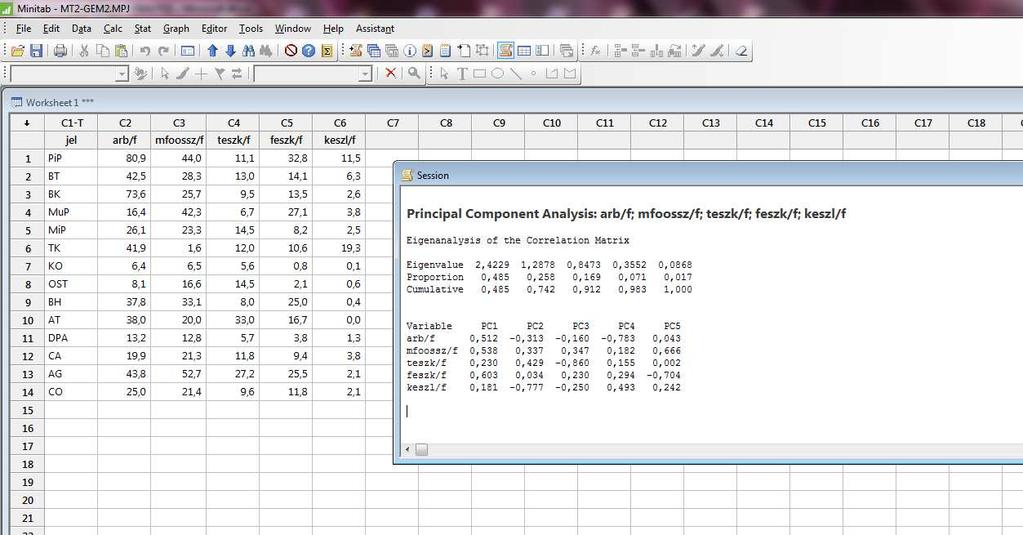Click the 'CO' cell in row 14
This screenshot has width=1023, height=535.
coord(71,392)
